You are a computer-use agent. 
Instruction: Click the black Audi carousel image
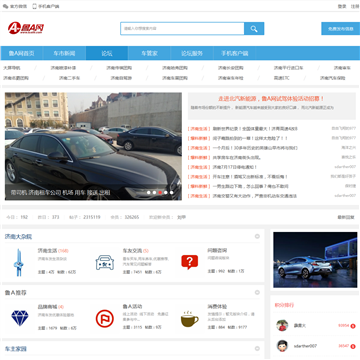coord(93,146)
